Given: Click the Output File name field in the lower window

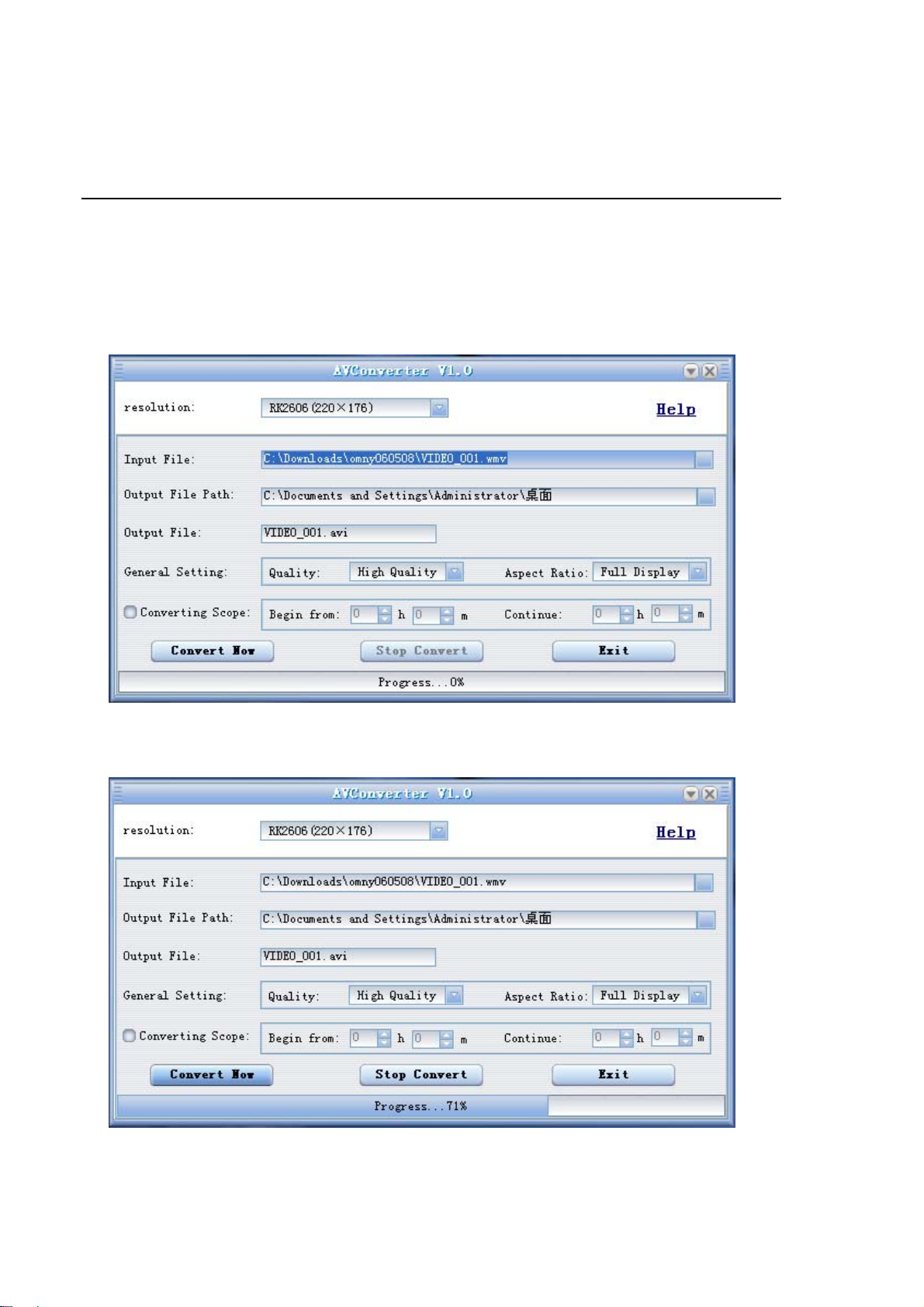Looking at the screenshot, I should coord(348,957).
